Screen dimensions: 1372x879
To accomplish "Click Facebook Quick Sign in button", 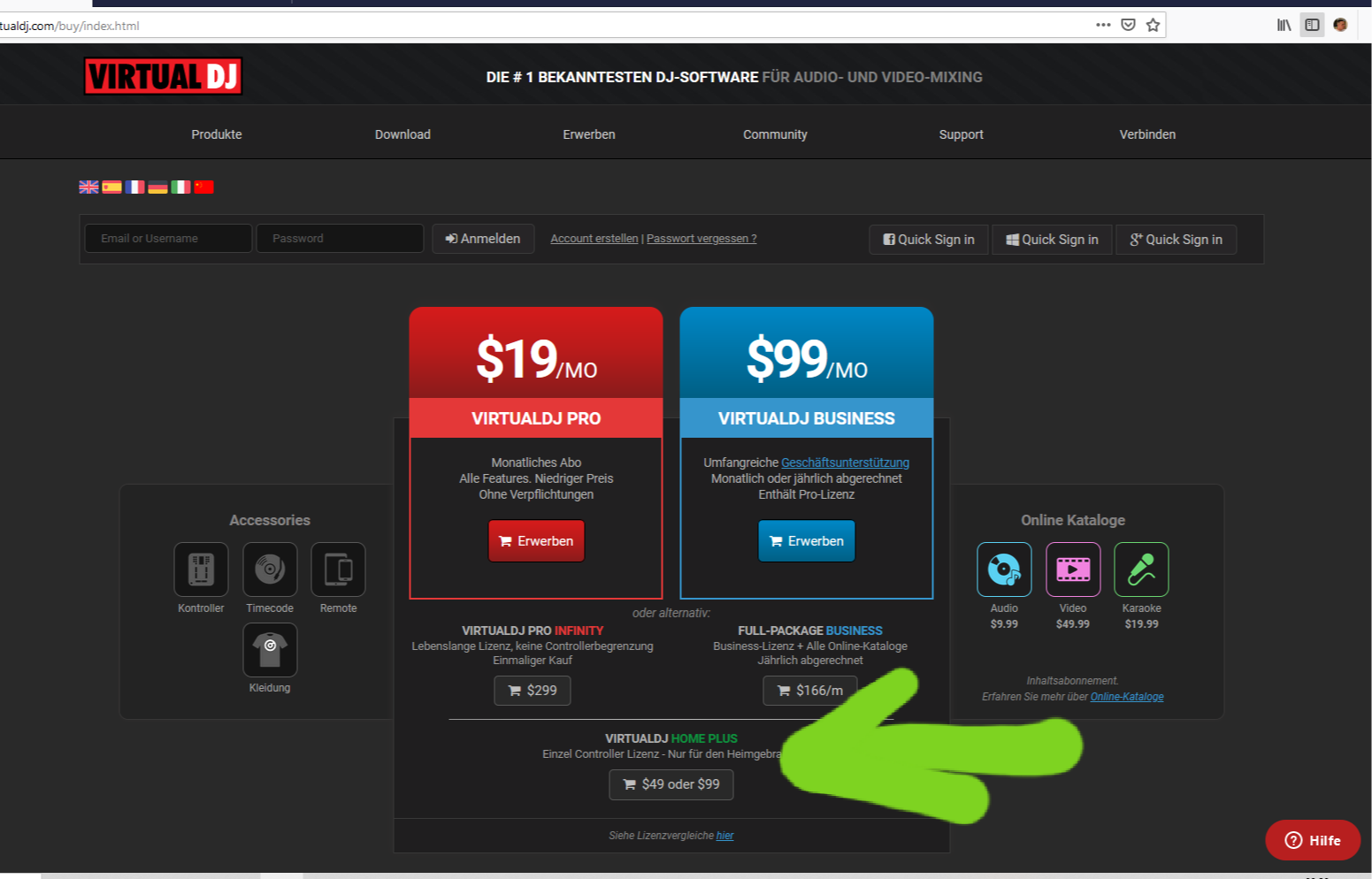I will tap(929, 240).
